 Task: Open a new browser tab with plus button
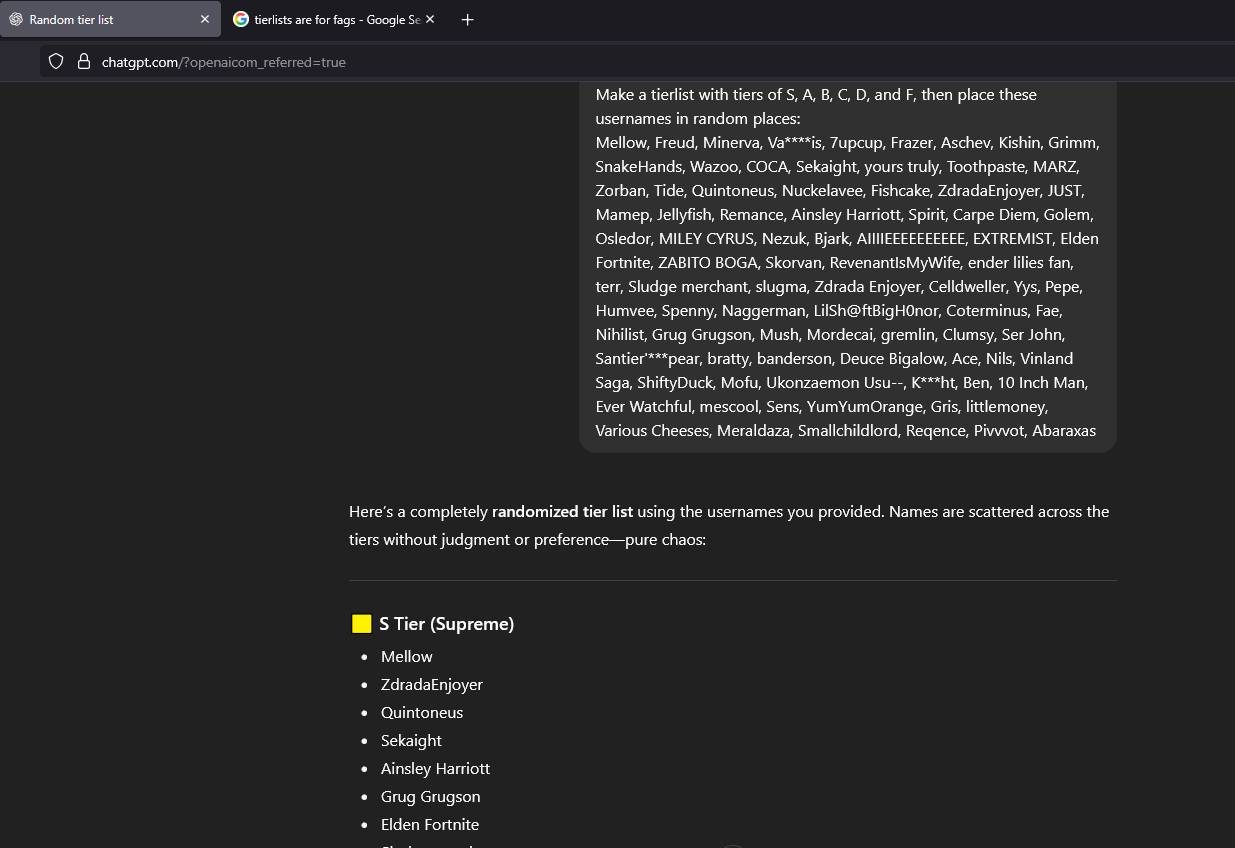[468, 19]
